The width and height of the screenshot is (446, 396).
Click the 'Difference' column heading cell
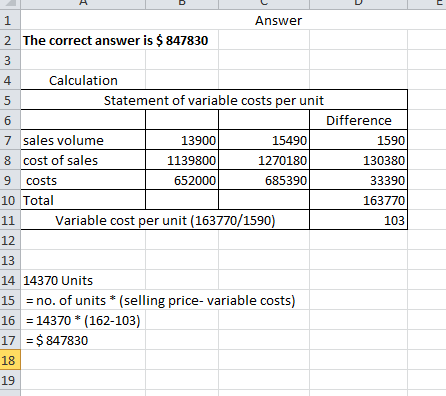click(x=358, y=120)
